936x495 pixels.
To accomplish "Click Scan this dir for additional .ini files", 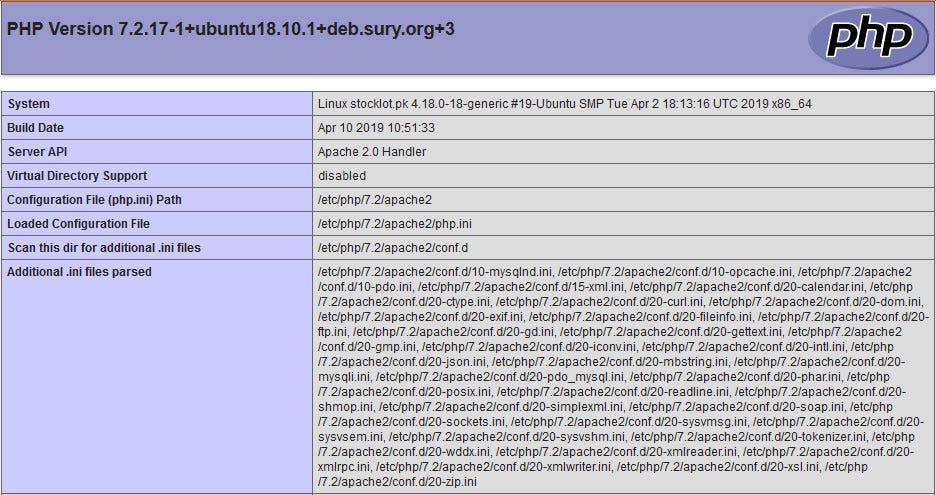I will click(104, 247).
